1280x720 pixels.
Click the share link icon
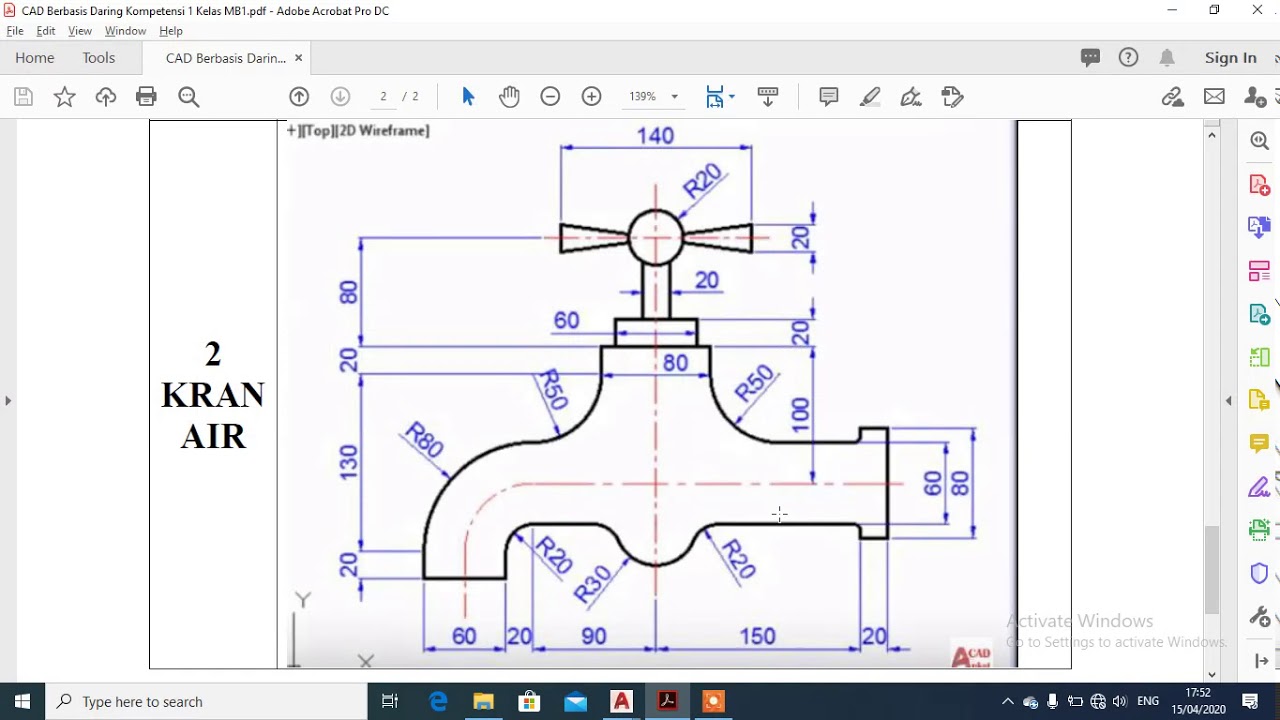coord(1173,97)
